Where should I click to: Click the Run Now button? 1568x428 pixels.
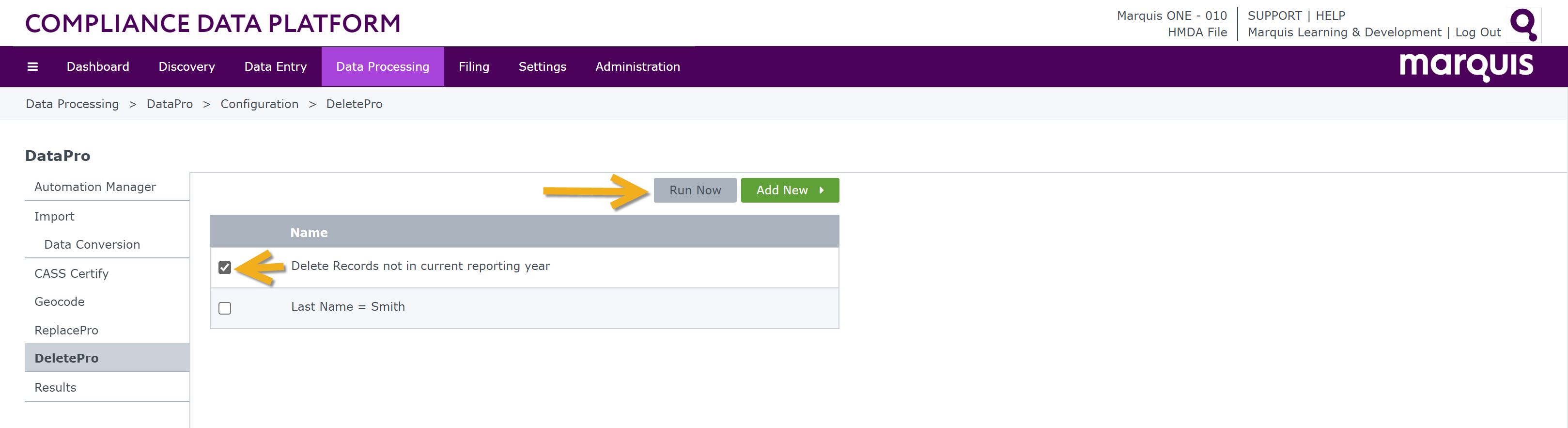click(x=695, y=190)
